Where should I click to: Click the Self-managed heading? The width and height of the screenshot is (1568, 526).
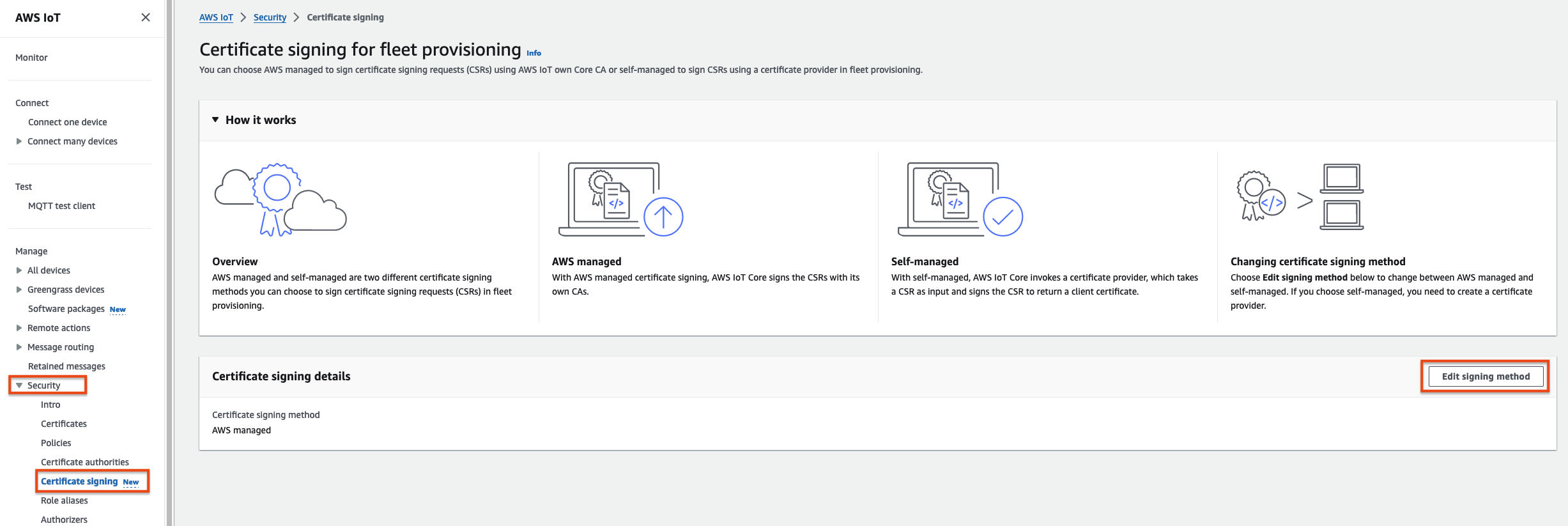click(x=925, y=261)
